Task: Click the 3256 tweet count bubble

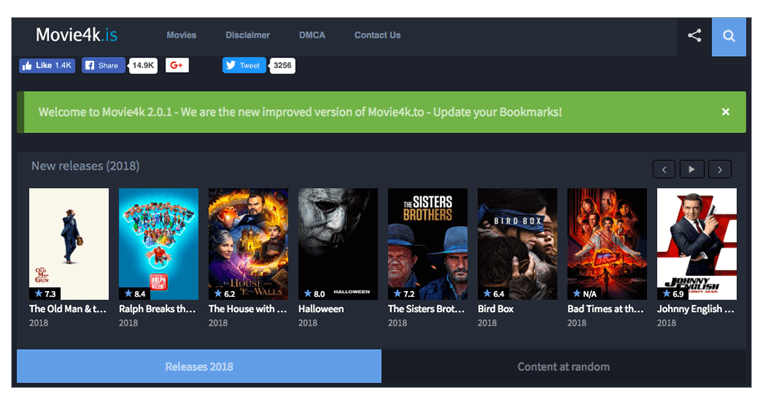Action: click(282, 65)
